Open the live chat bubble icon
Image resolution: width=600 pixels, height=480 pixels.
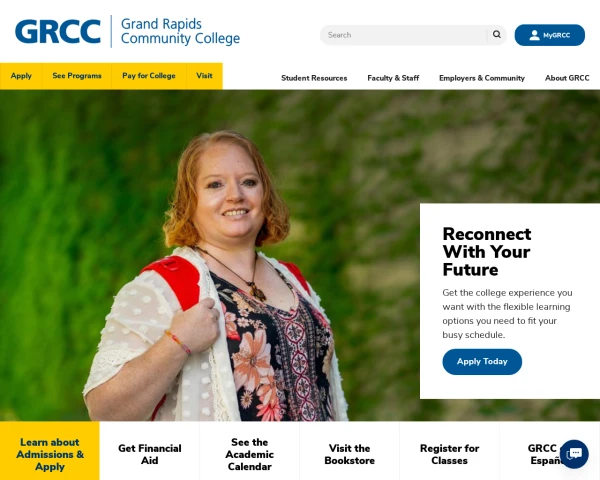[x=574, y=454]
